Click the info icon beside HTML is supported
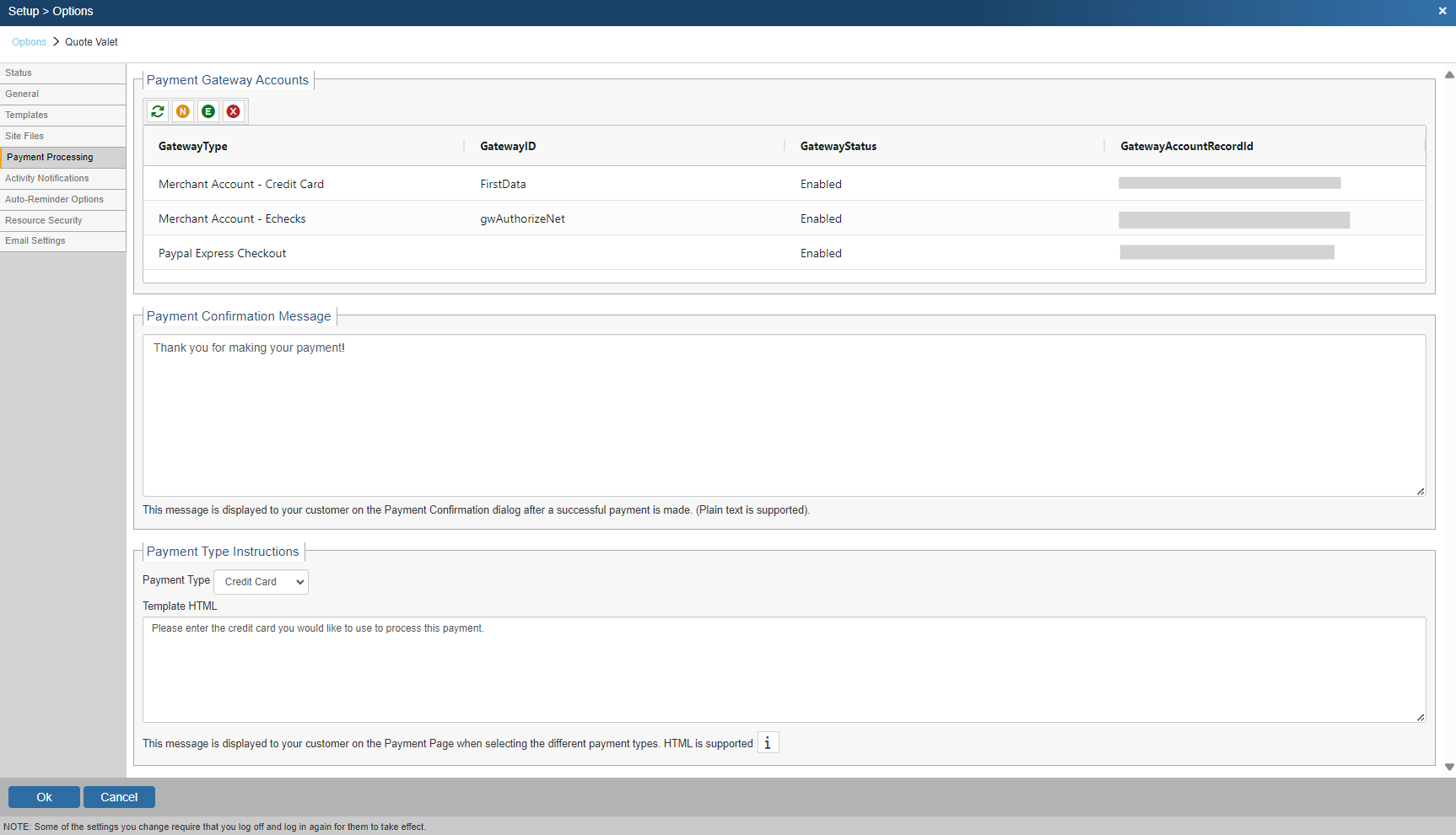This screenshot has height=835, width=1456. tap(768, 743)
